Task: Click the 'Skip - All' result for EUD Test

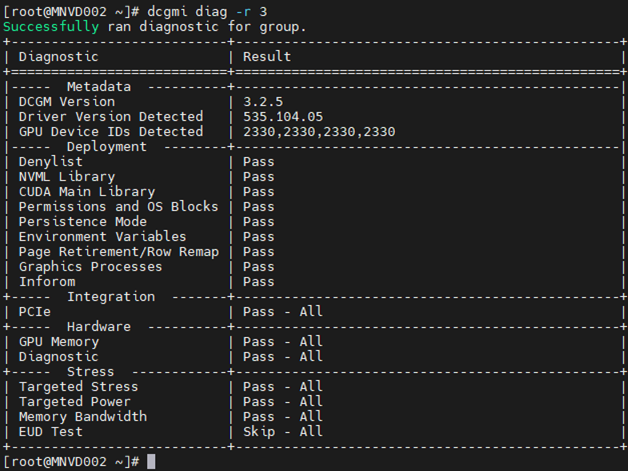Action: tap(283, 432)
